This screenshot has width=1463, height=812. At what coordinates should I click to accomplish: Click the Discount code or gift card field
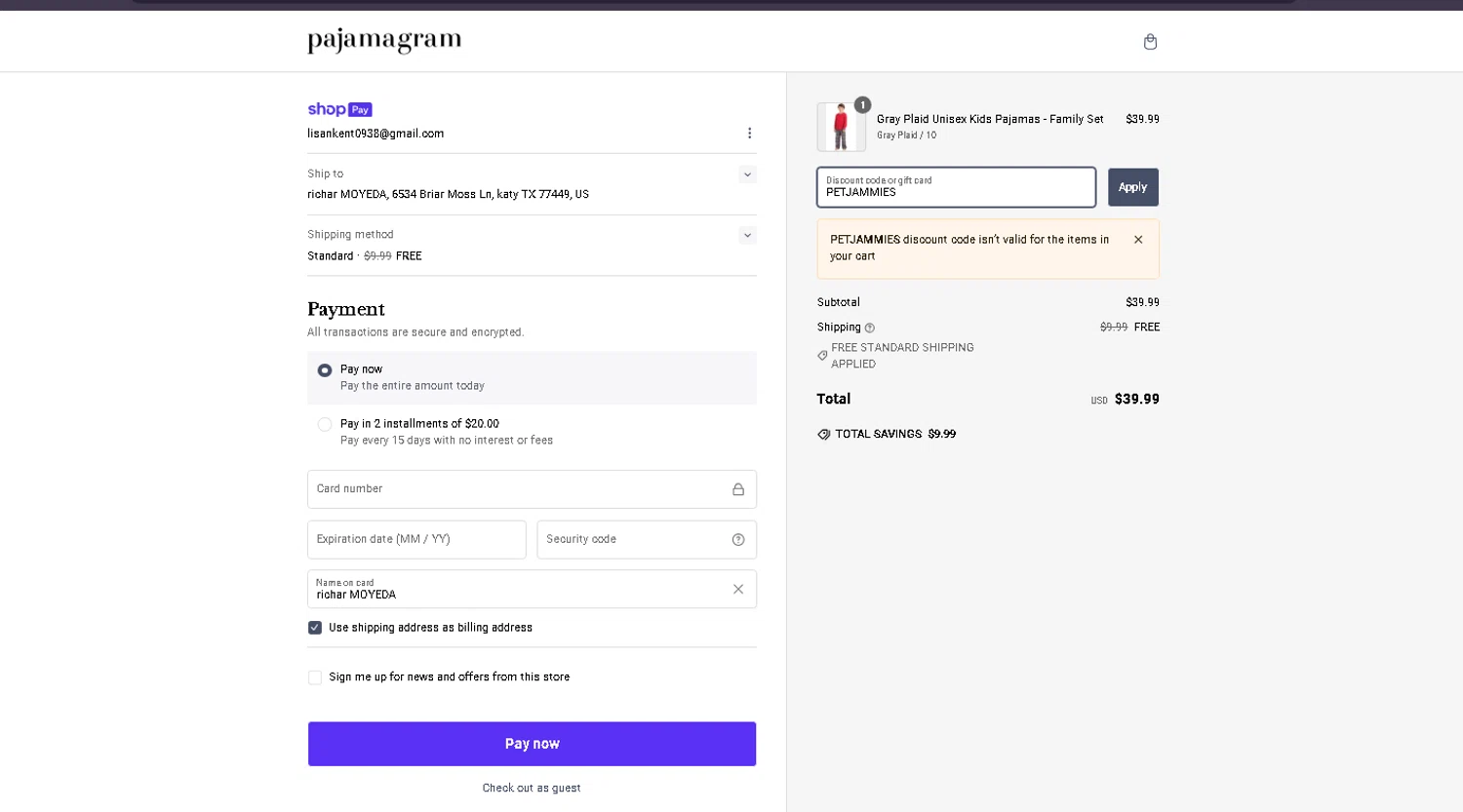coord(956,187)
